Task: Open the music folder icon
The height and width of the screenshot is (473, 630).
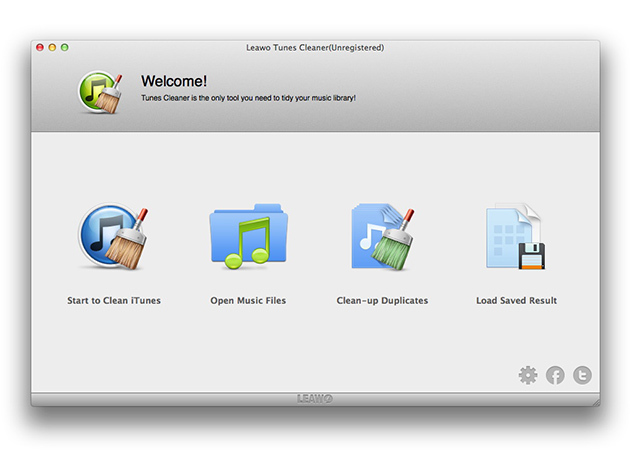Action: (248, 236)
